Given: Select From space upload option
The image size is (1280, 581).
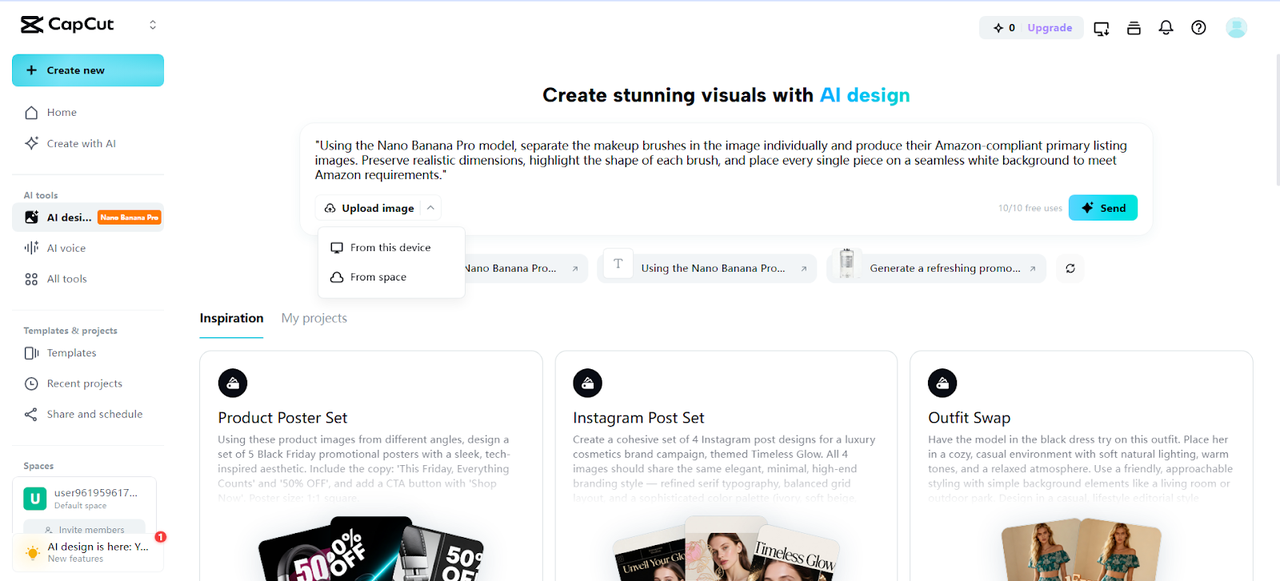Looking at the screenshot, I should point(378,277).
